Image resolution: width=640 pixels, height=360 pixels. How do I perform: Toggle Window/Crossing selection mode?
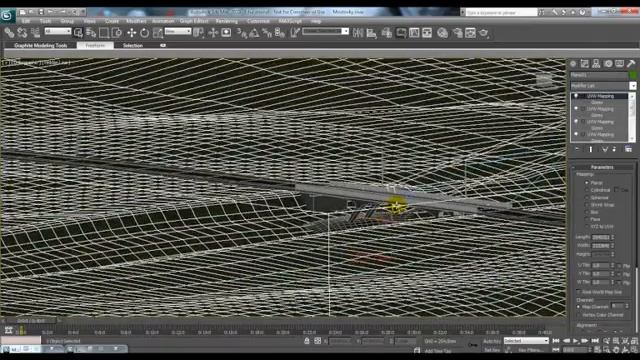(117, 33)
